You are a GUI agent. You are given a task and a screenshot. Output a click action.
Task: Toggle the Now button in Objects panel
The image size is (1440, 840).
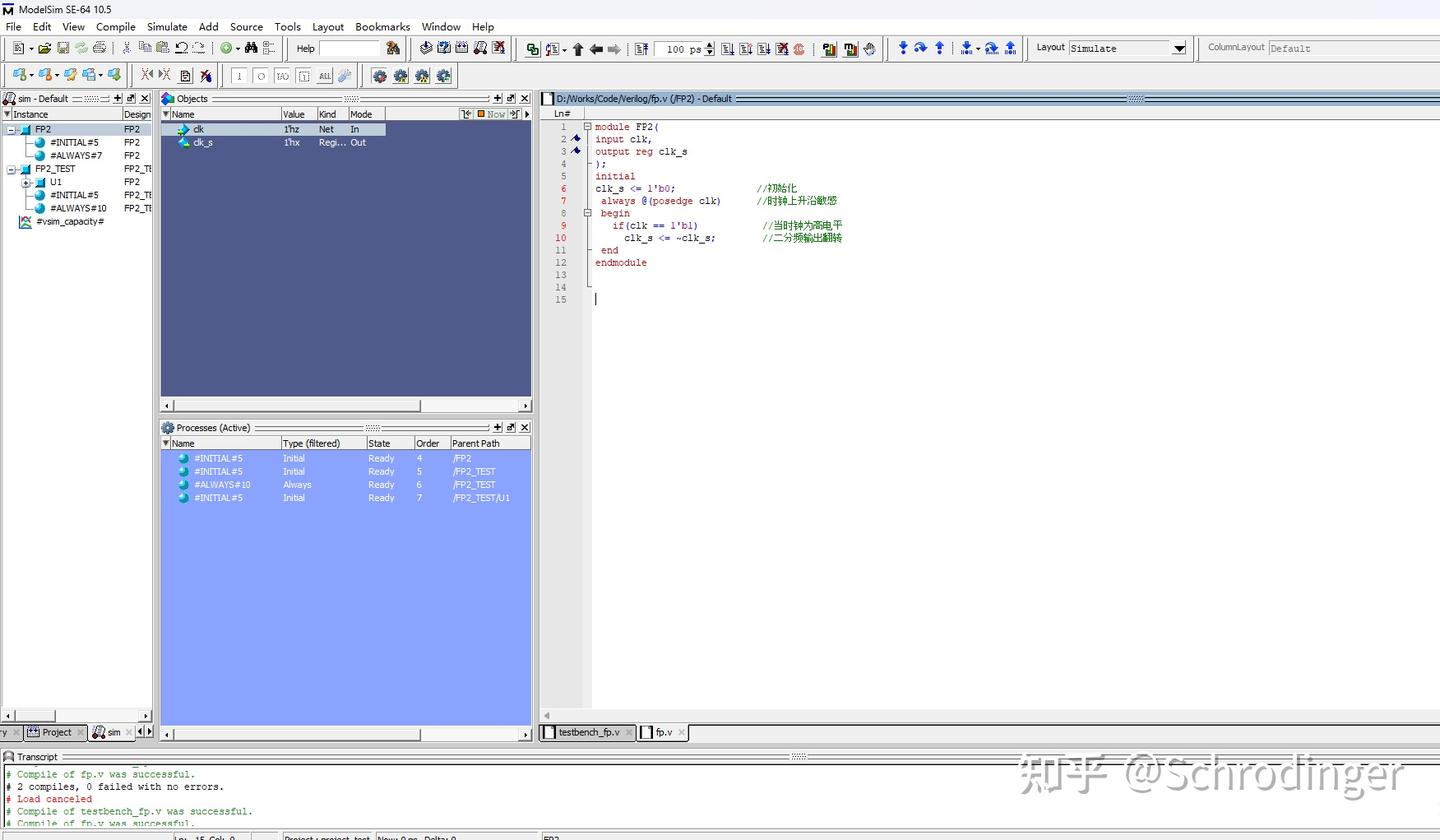(491, 114)
